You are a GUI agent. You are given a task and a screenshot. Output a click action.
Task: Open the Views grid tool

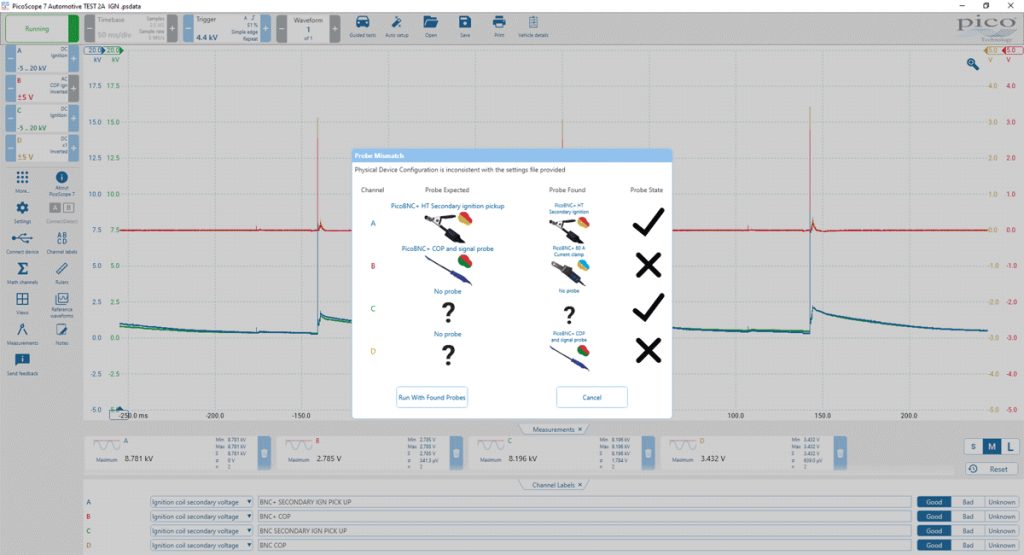(22, 303)
